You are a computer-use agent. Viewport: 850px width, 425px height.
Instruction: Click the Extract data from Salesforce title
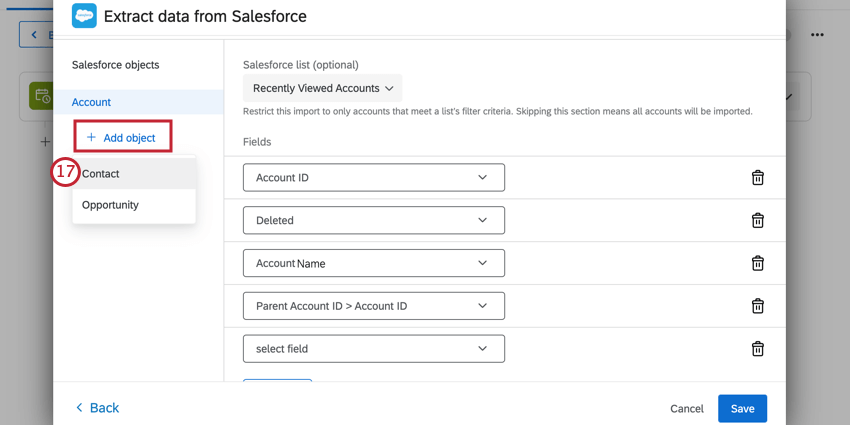205,16
